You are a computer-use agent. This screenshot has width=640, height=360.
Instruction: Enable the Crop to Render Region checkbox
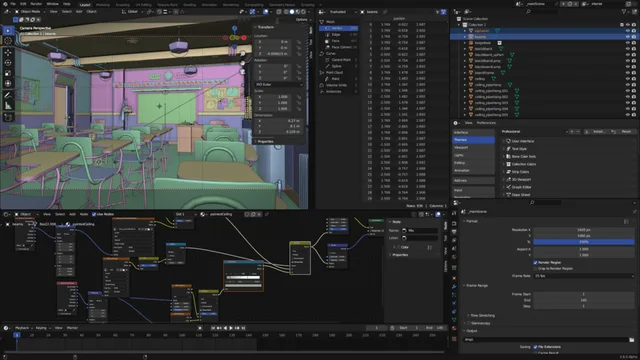click(x=535, y=269)
